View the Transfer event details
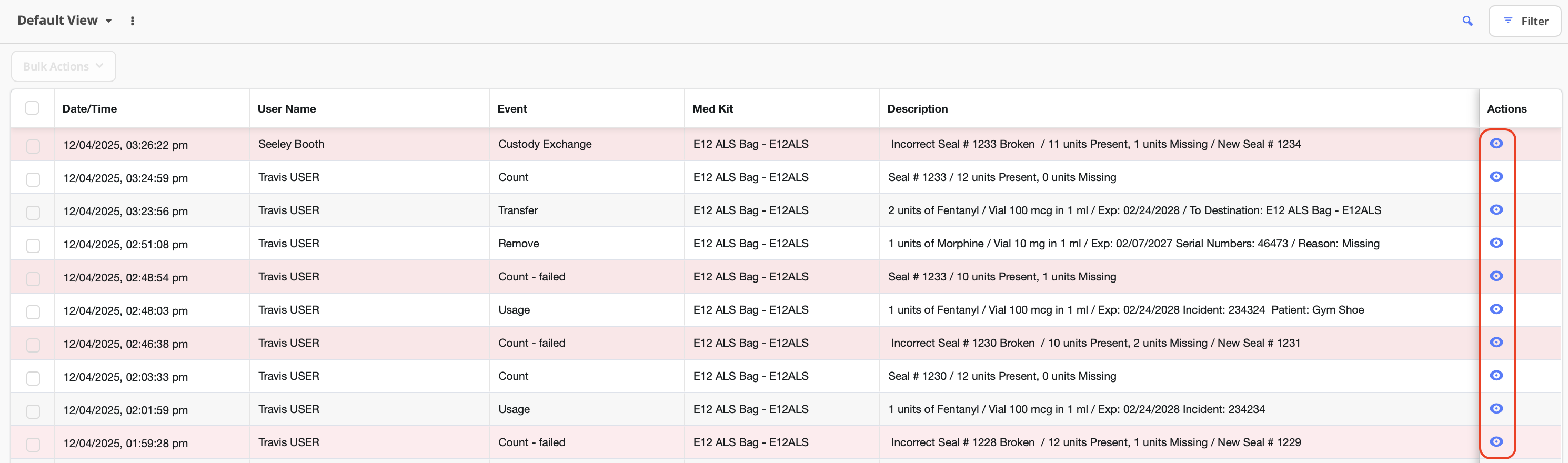The height and width of the screenshot is (463, 1568). (x=1495, y=210)
